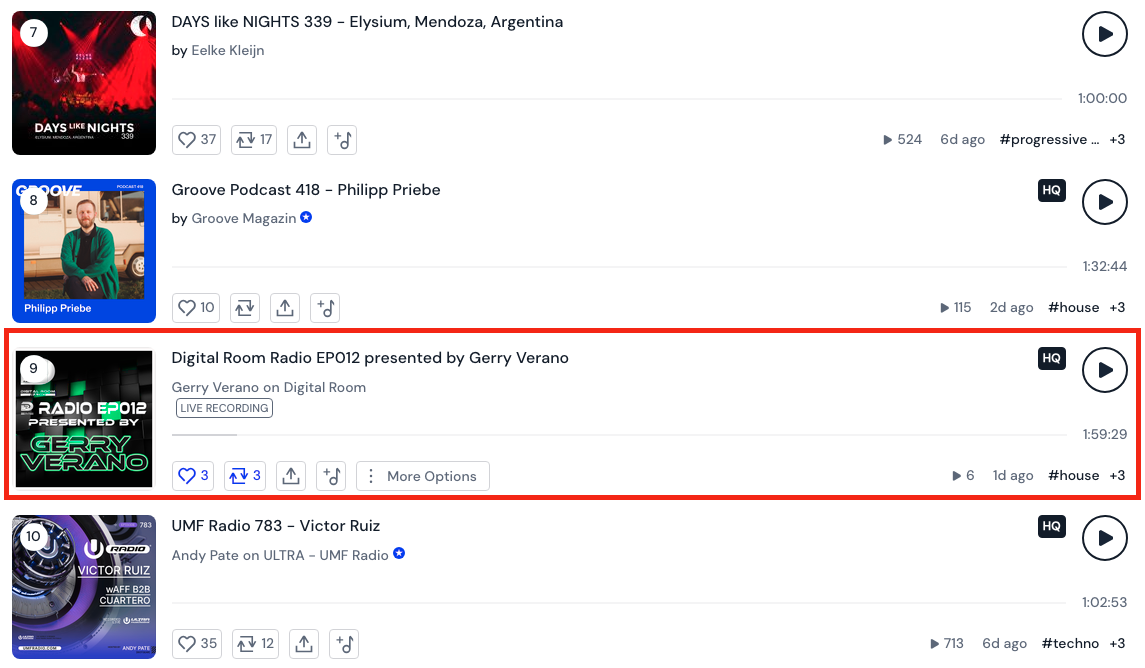This screenshot has width=1145, height=668.
Task: Open the UMF Radio Victor Ruiz thumbnail
Action: (x=84, y=586)
